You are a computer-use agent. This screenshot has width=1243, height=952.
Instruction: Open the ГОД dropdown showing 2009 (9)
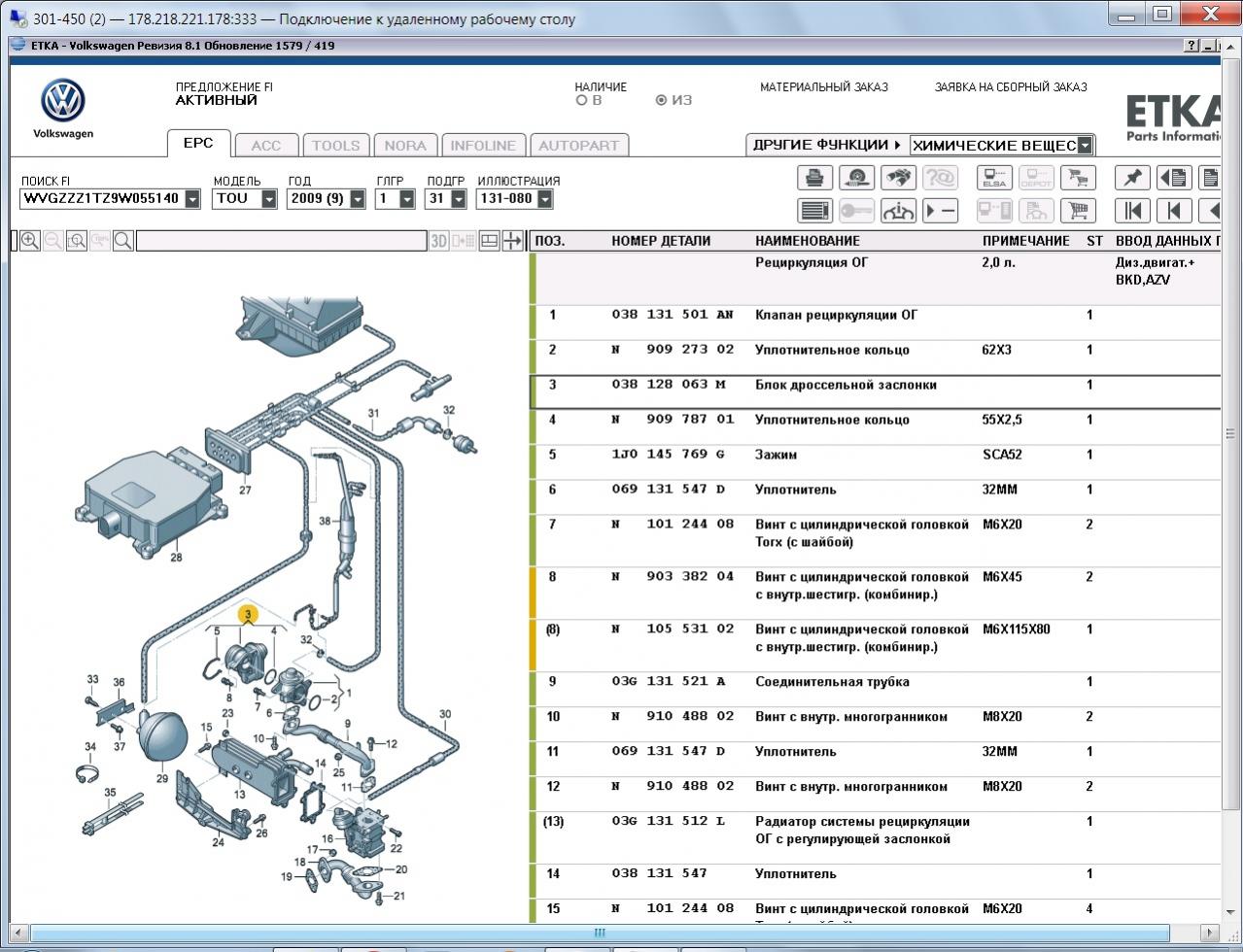tap(358, 199)
